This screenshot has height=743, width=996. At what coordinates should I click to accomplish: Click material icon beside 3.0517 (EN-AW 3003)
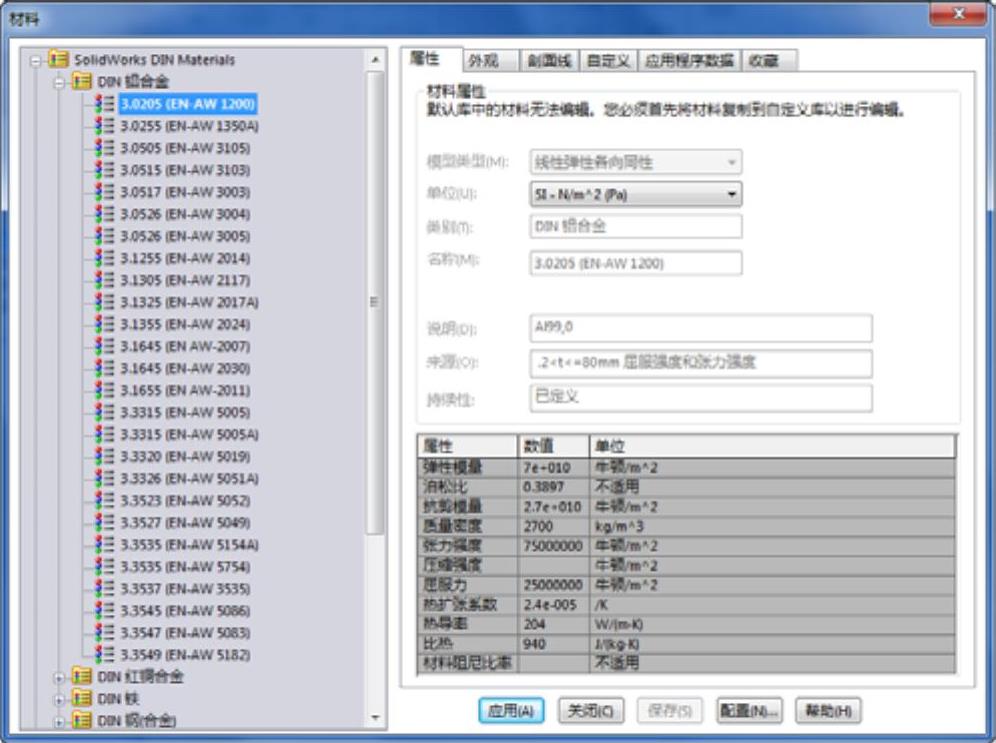105,192
